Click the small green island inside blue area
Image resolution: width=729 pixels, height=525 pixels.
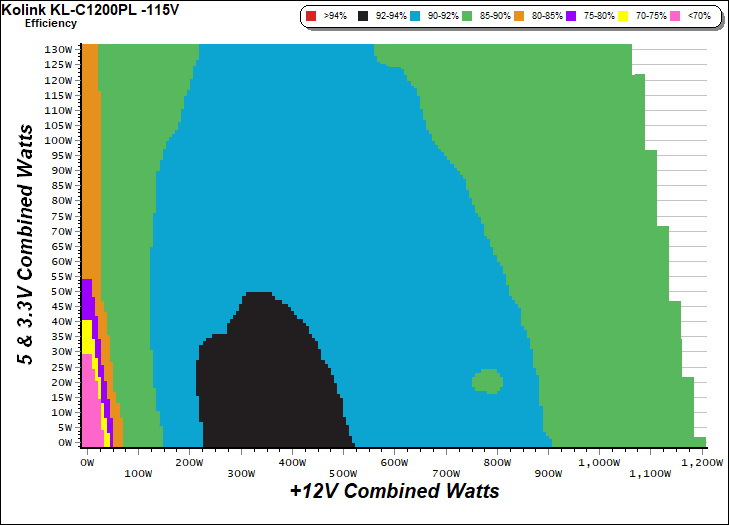[x=488, y=381]
